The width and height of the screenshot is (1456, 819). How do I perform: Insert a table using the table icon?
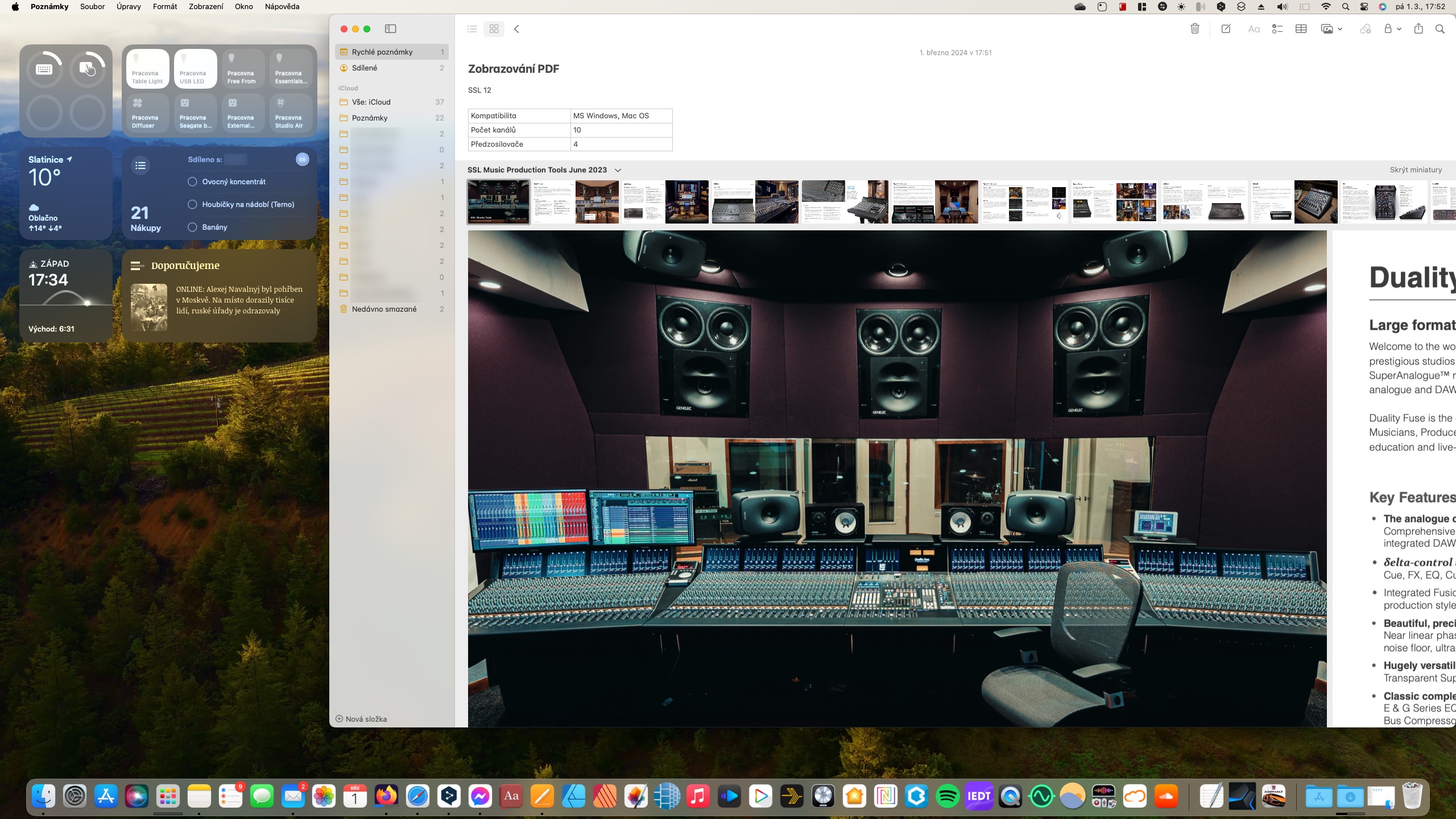[x=1301, y=29]
